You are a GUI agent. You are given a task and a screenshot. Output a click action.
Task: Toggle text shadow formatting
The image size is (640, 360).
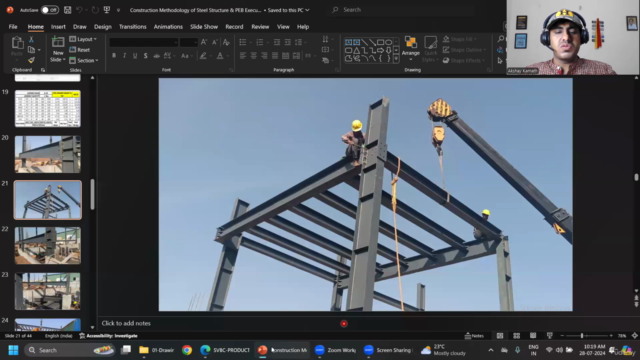click(145, 56)
